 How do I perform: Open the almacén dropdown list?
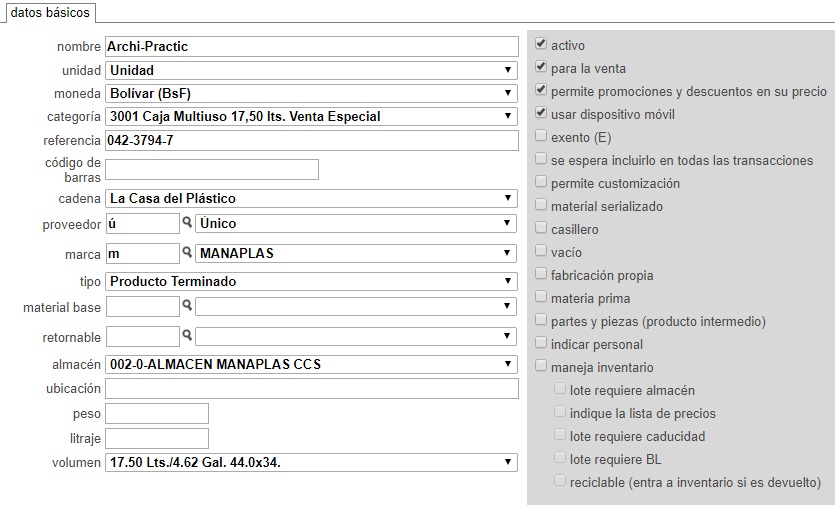[x=312, y=364]
